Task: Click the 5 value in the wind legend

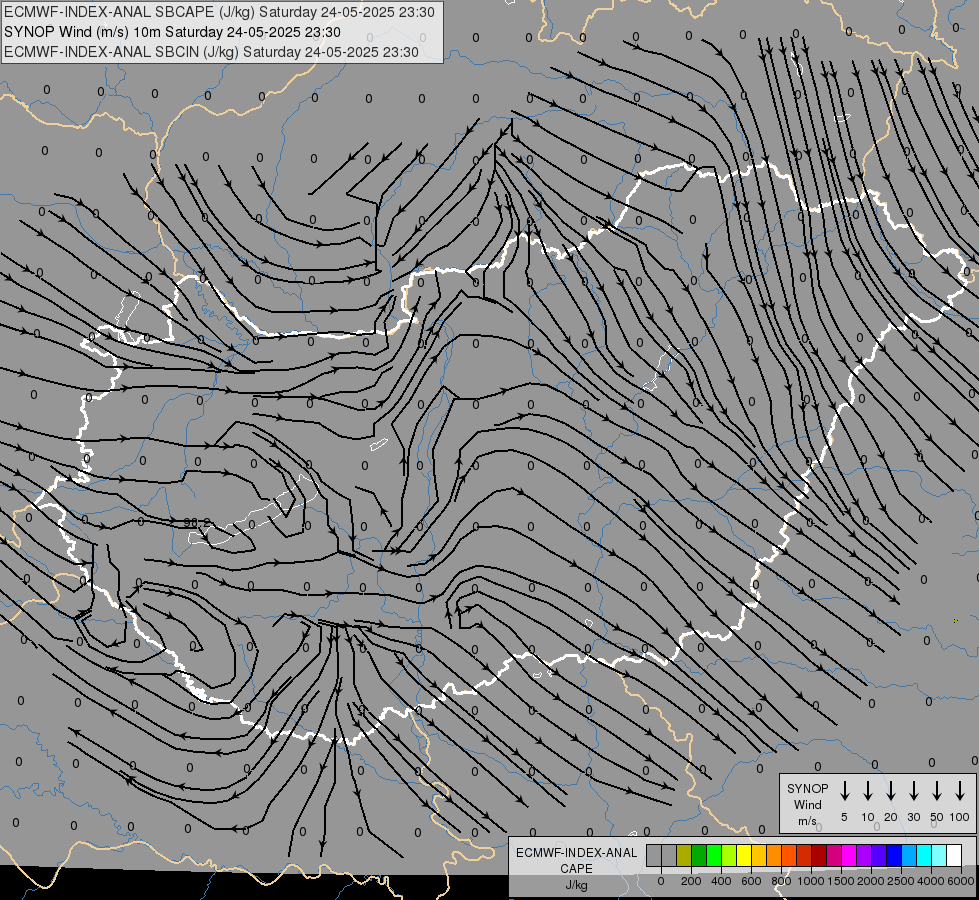Action: pos(844,818)
